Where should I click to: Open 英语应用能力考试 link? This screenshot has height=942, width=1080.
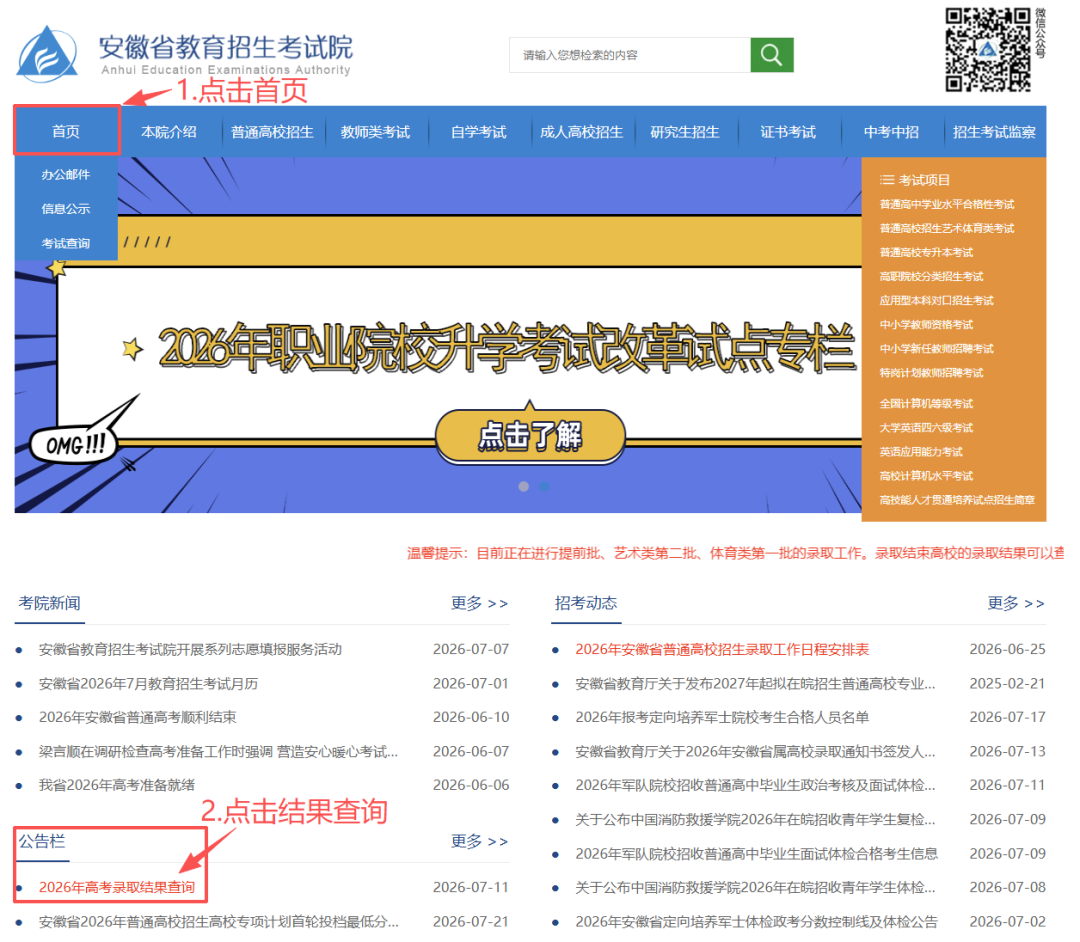921,452
